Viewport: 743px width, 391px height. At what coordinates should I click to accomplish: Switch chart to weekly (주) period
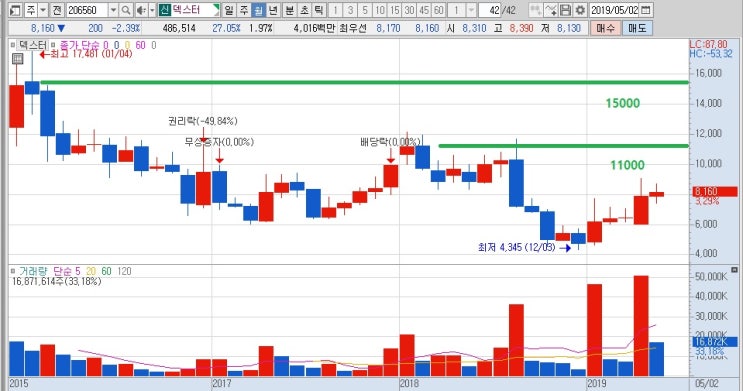tap(244, 10)
